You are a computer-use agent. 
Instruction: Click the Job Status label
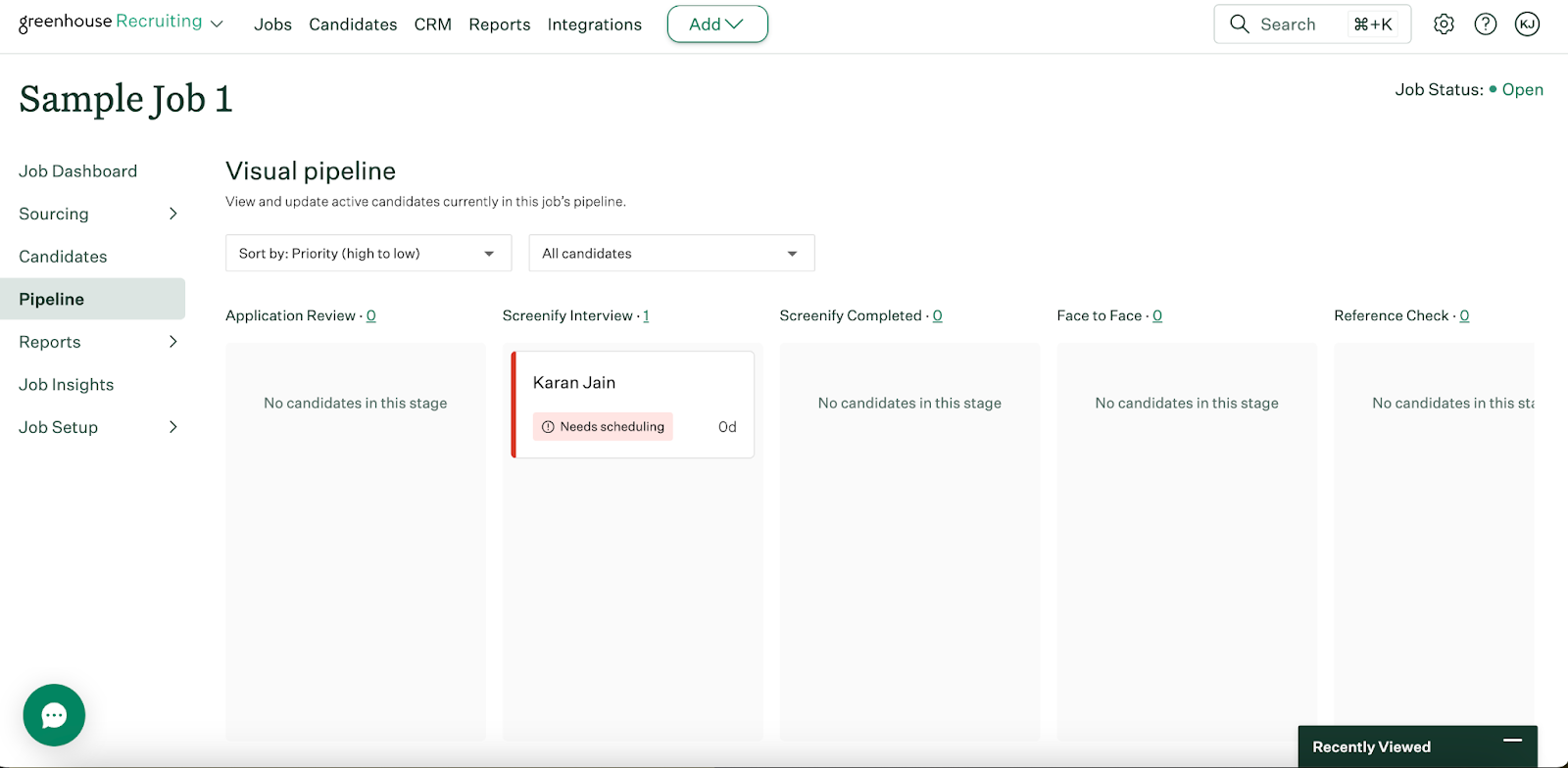click(1440, 89)
